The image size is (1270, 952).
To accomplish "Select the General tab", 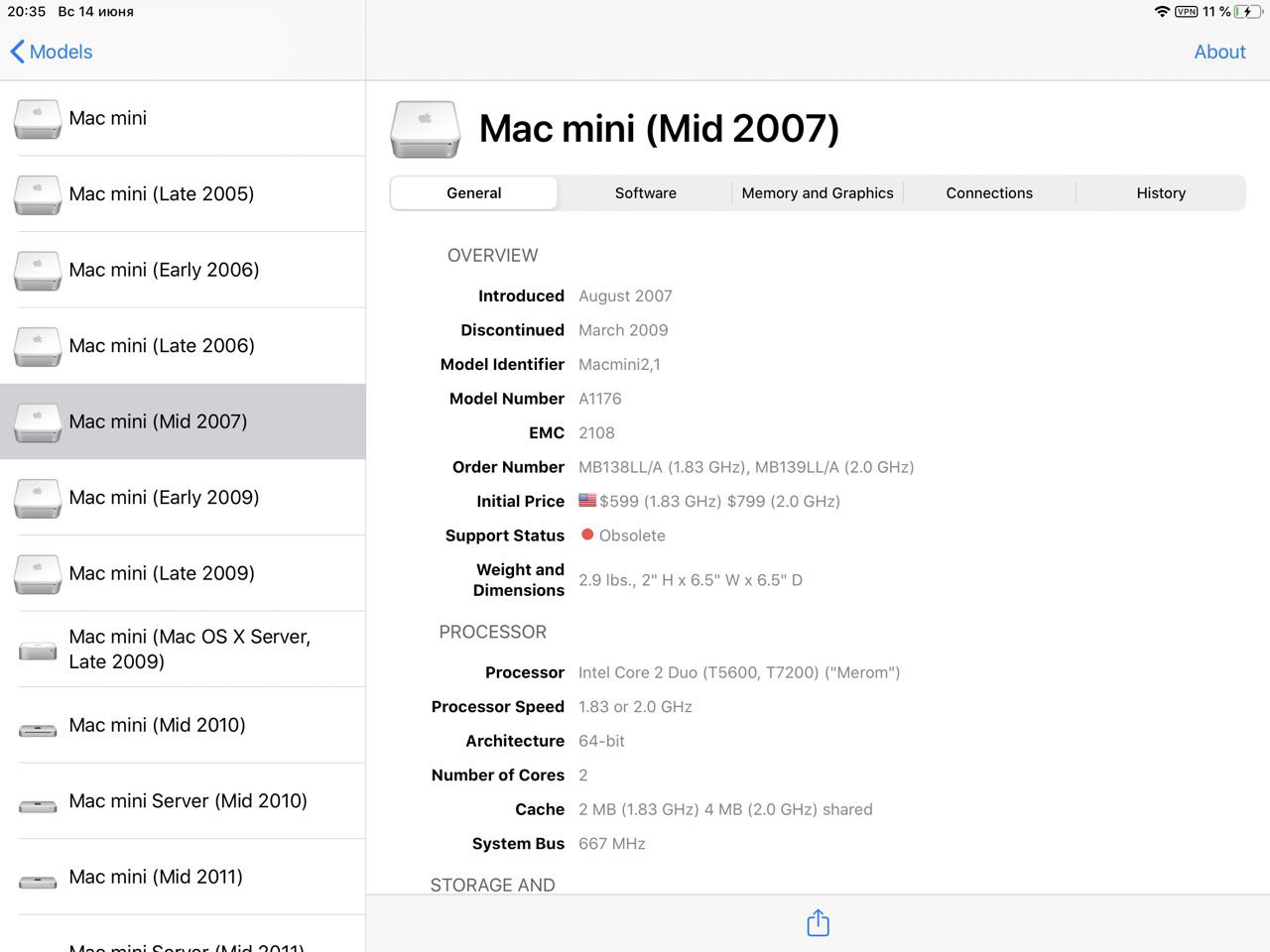I will [474, 193].
